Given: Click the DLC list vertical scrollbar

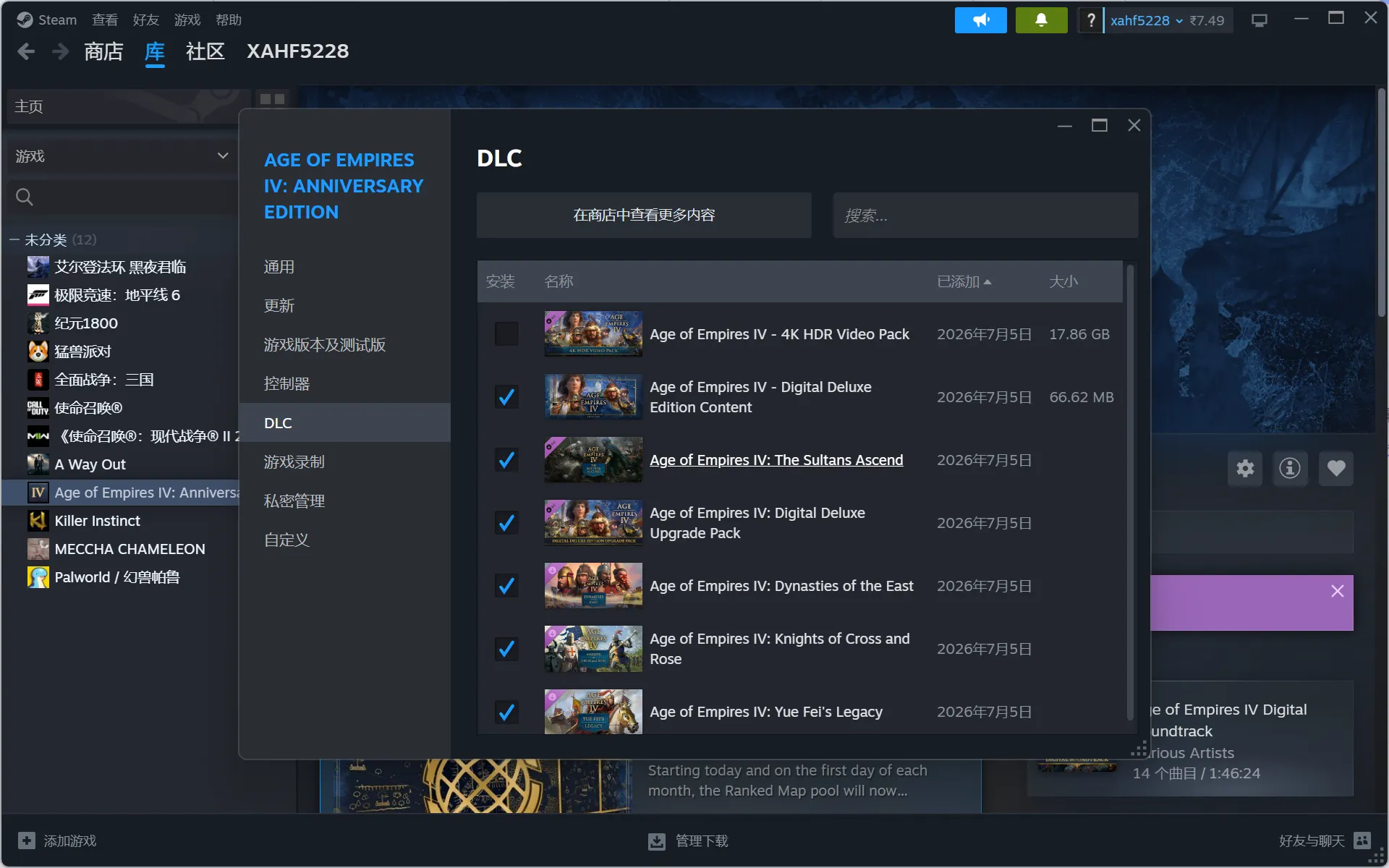Looking at the screenshot, I should [1130, 493].
